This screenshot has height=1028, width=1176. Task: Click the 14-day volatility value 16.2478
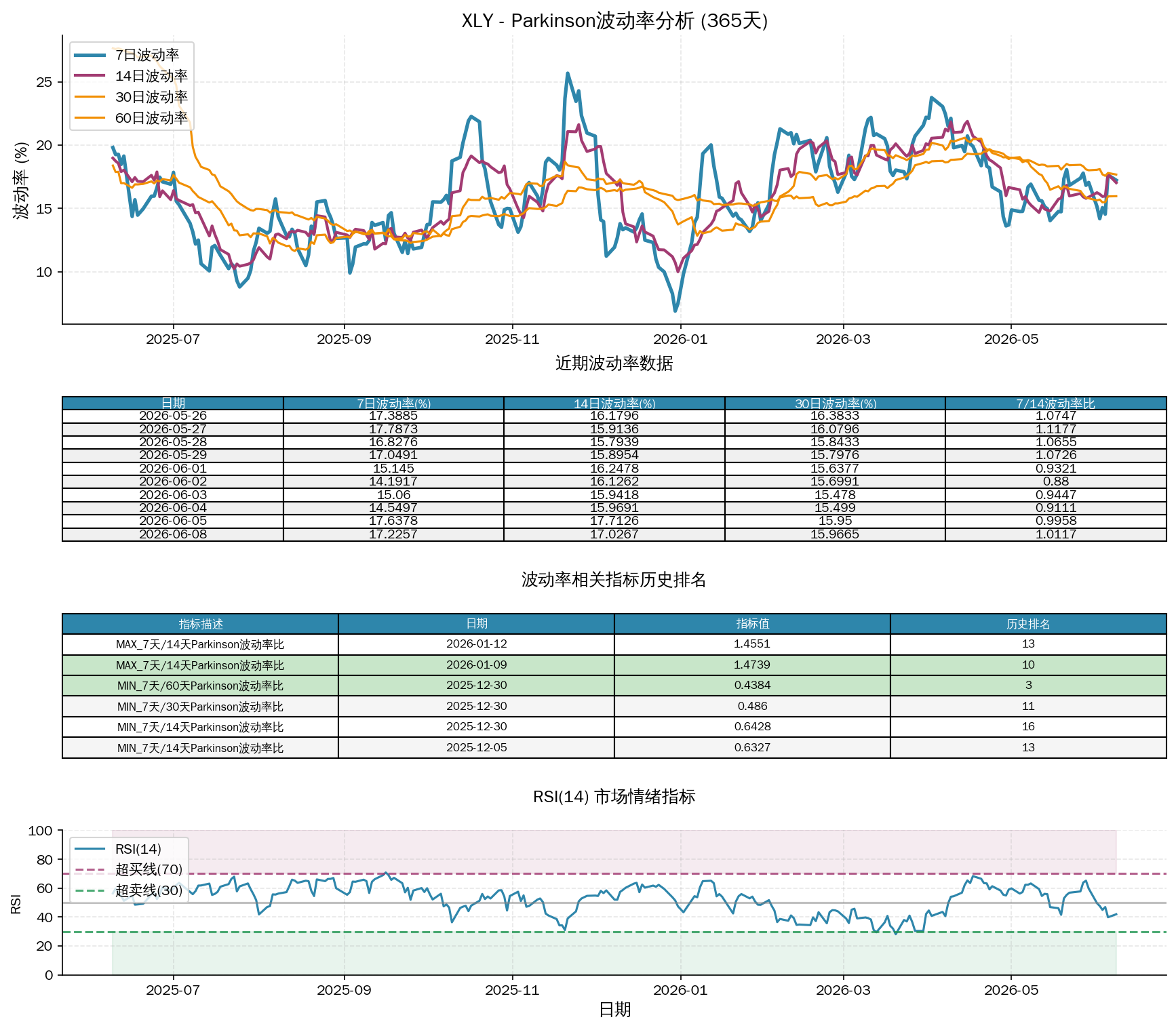(x=614, y=469)
